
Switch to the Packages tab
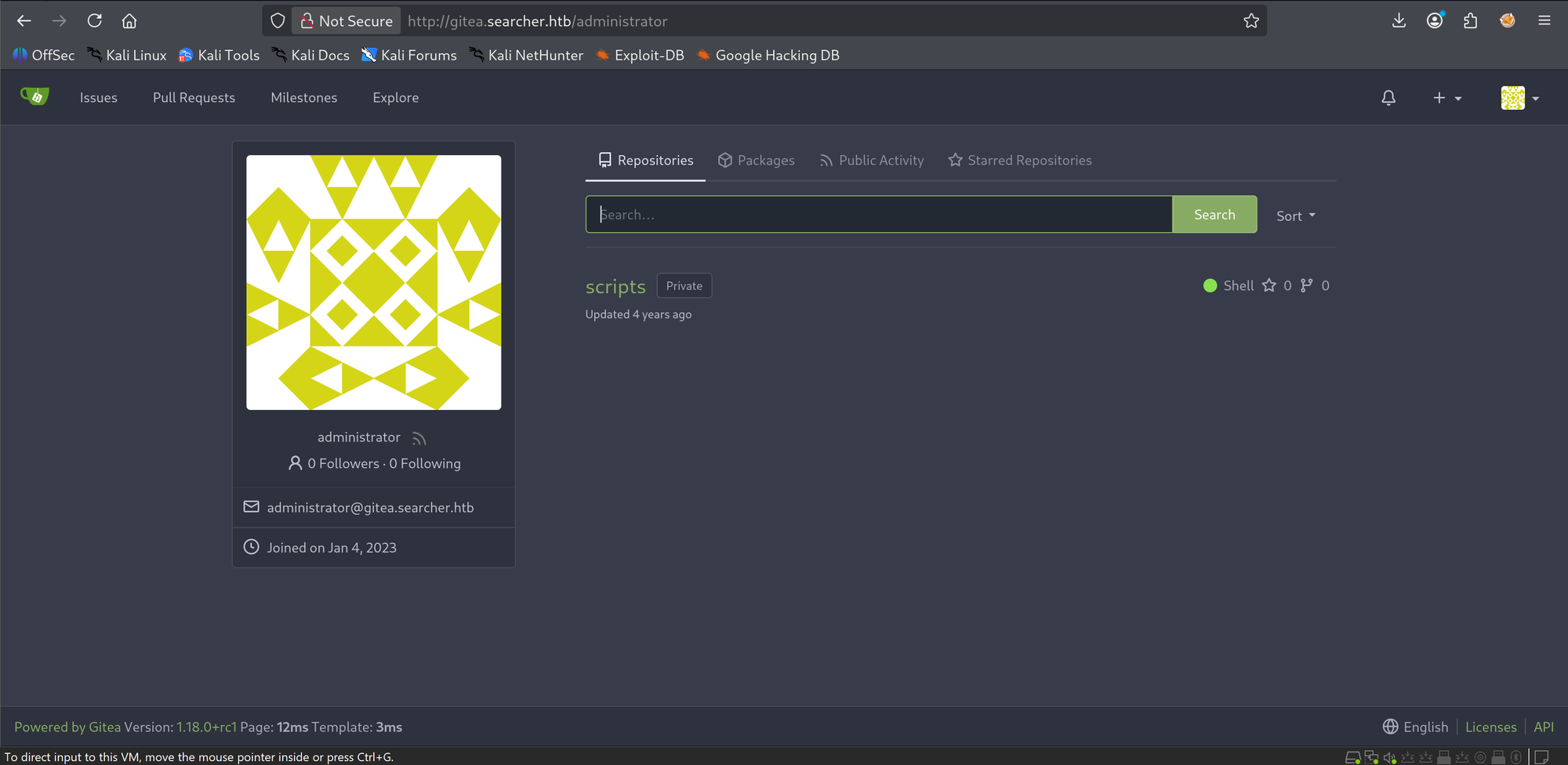coord(757,161)
